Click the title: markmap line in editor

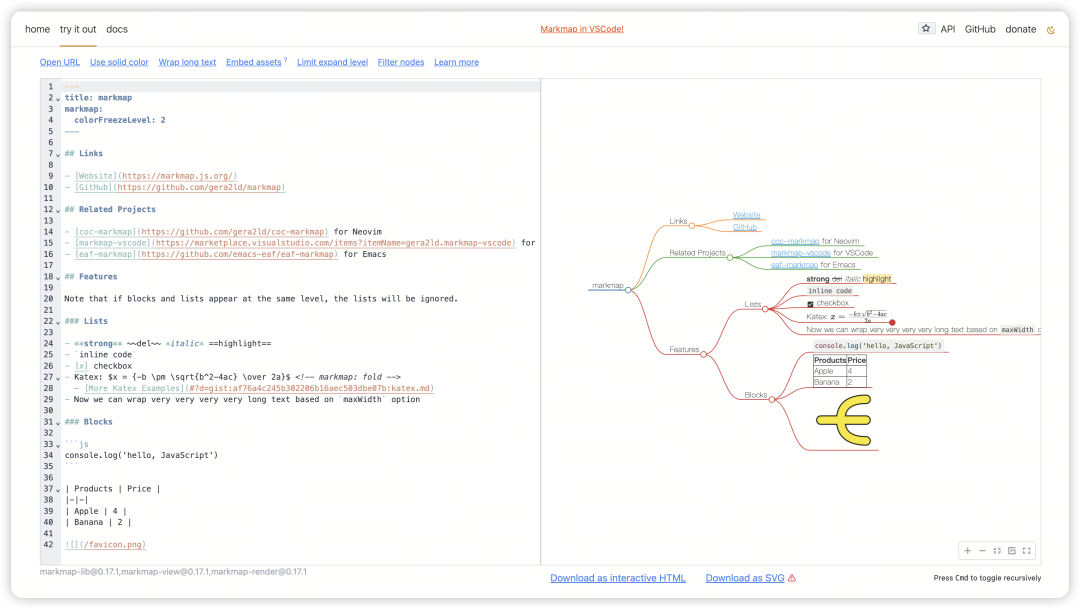click(98, 98)
